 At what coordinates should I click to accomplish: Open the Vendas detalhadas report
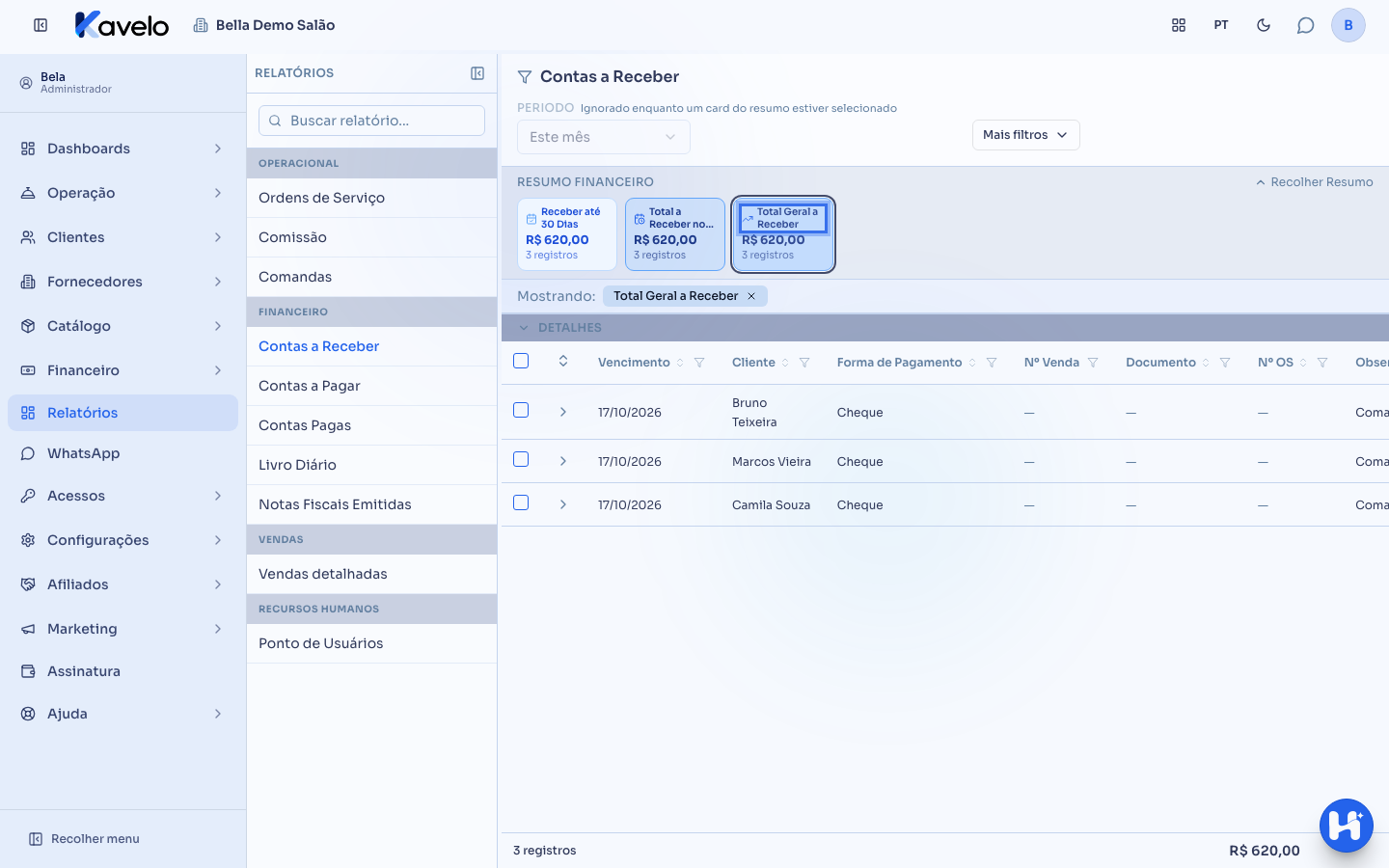tap(371, 574)
